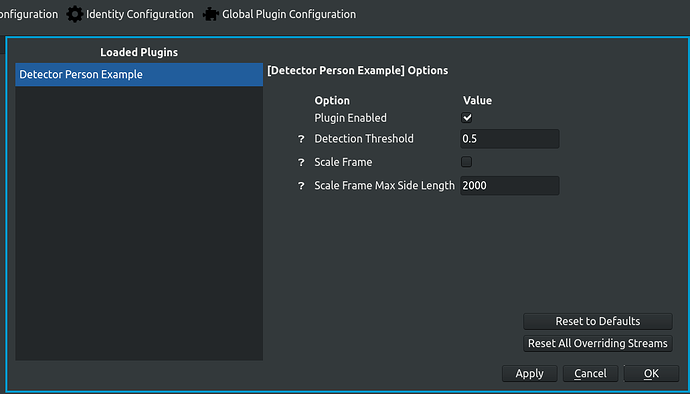The height and width of the screenshot is (394, 690).
Task: Uncheck the Plugin Enabled checkbox
Action: [466, 118]
